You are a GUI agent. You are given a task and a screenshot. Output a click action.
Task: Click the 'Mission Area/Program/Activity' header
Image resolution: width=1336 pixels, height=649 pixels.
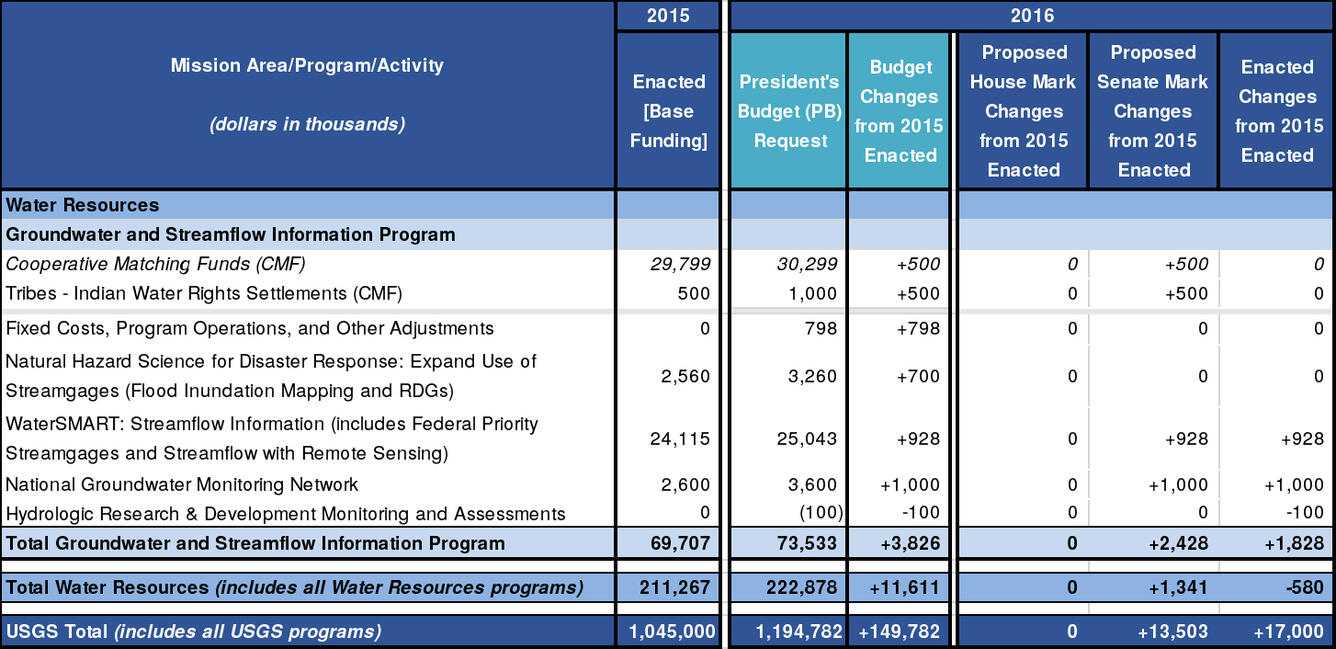307,66
